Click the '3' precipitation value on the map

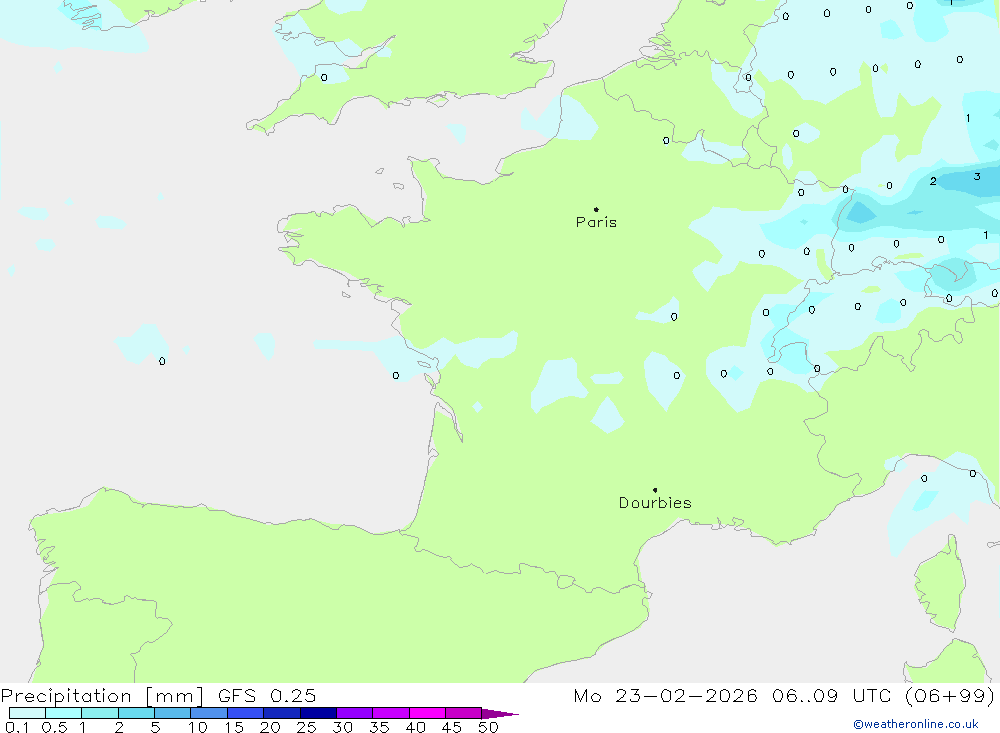[x=977, y=176]
